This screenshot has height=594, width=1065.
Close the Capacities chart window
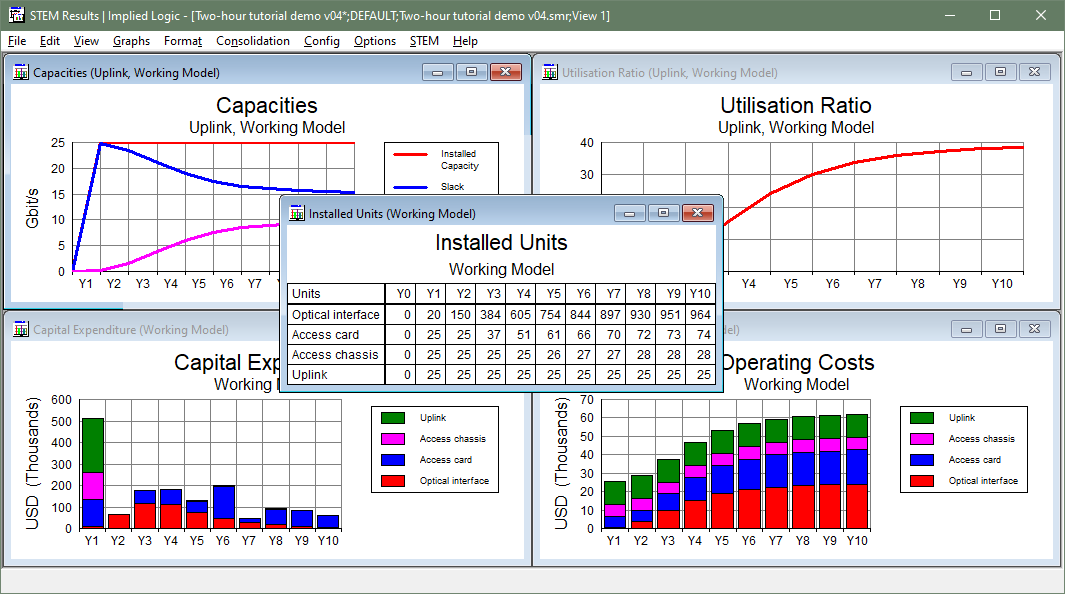(505, 72)
